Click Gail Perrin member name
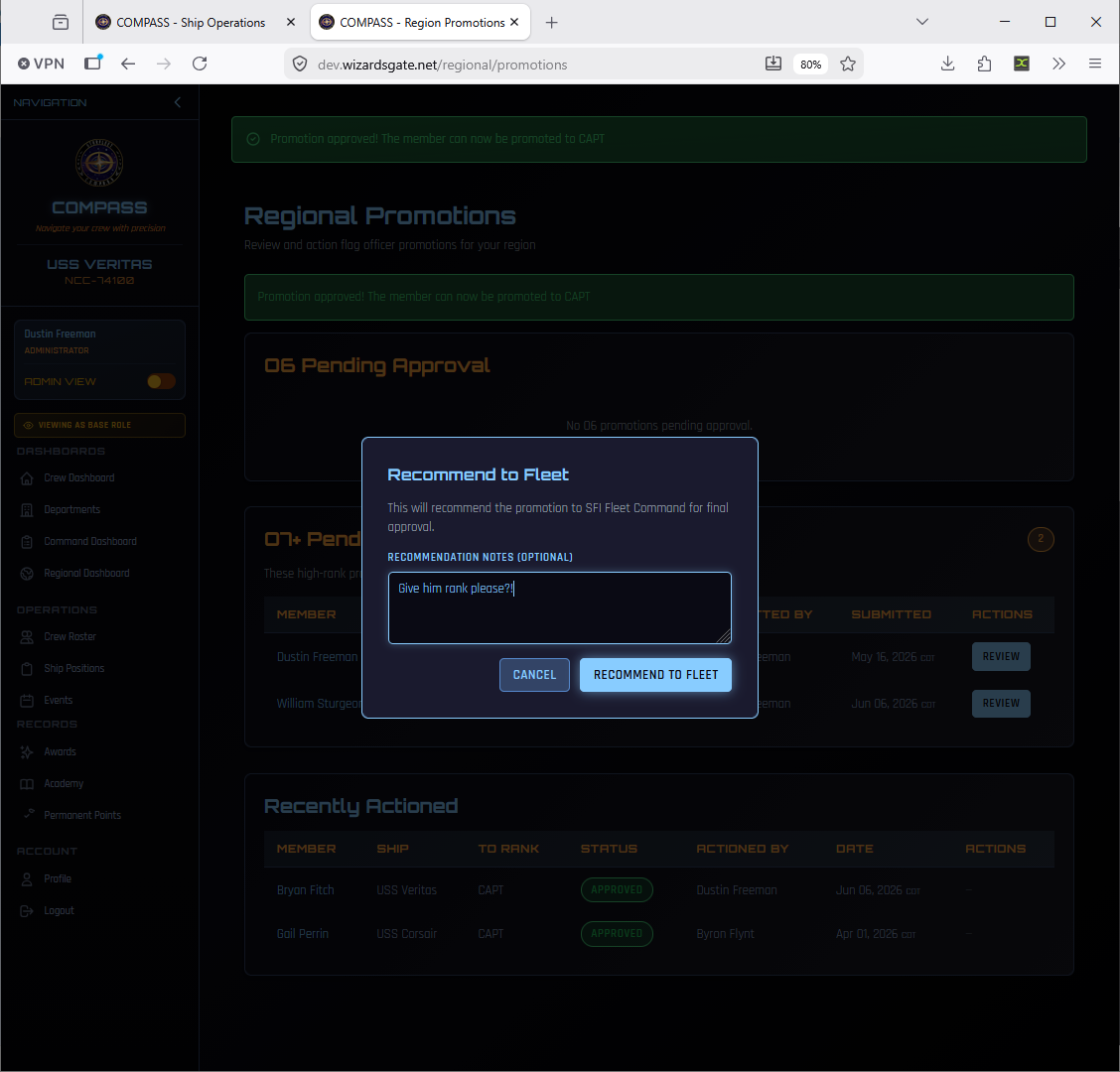Image resolution: width=1120 pixels, height=1072 pixels. [302, 933]
